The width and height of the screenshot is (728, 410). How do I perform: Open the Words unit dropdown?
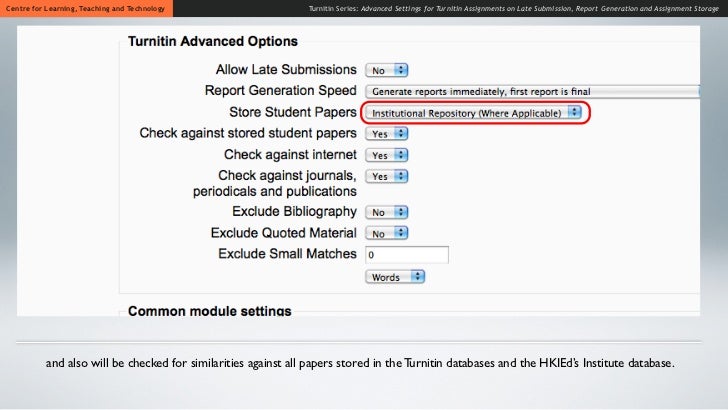coord(395,277)
